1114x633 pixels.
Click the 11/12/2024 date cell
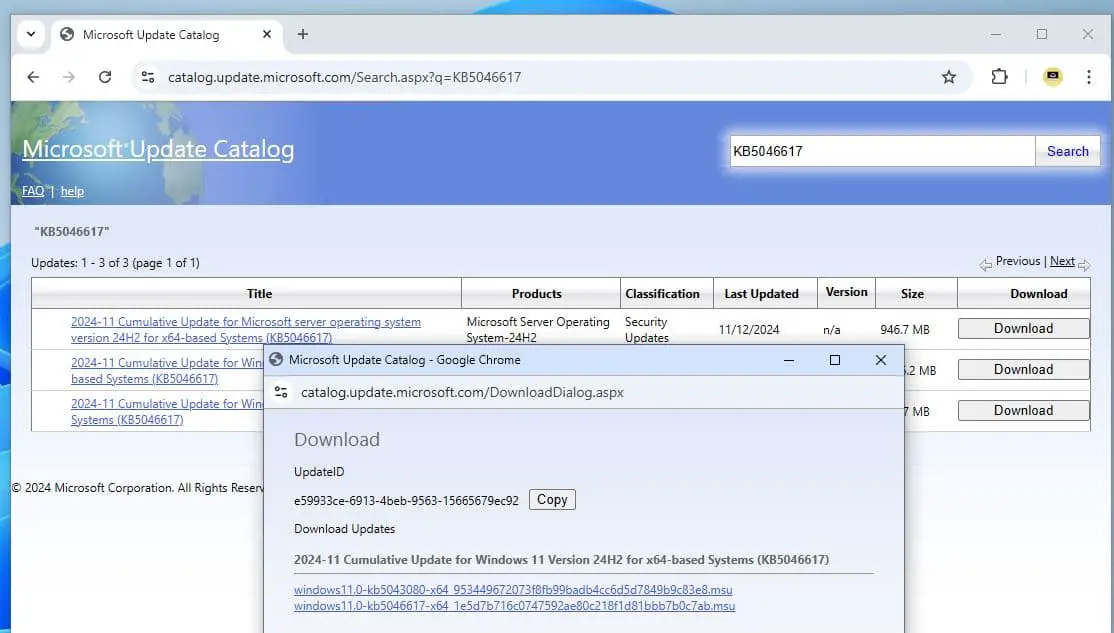click(749, 330)
